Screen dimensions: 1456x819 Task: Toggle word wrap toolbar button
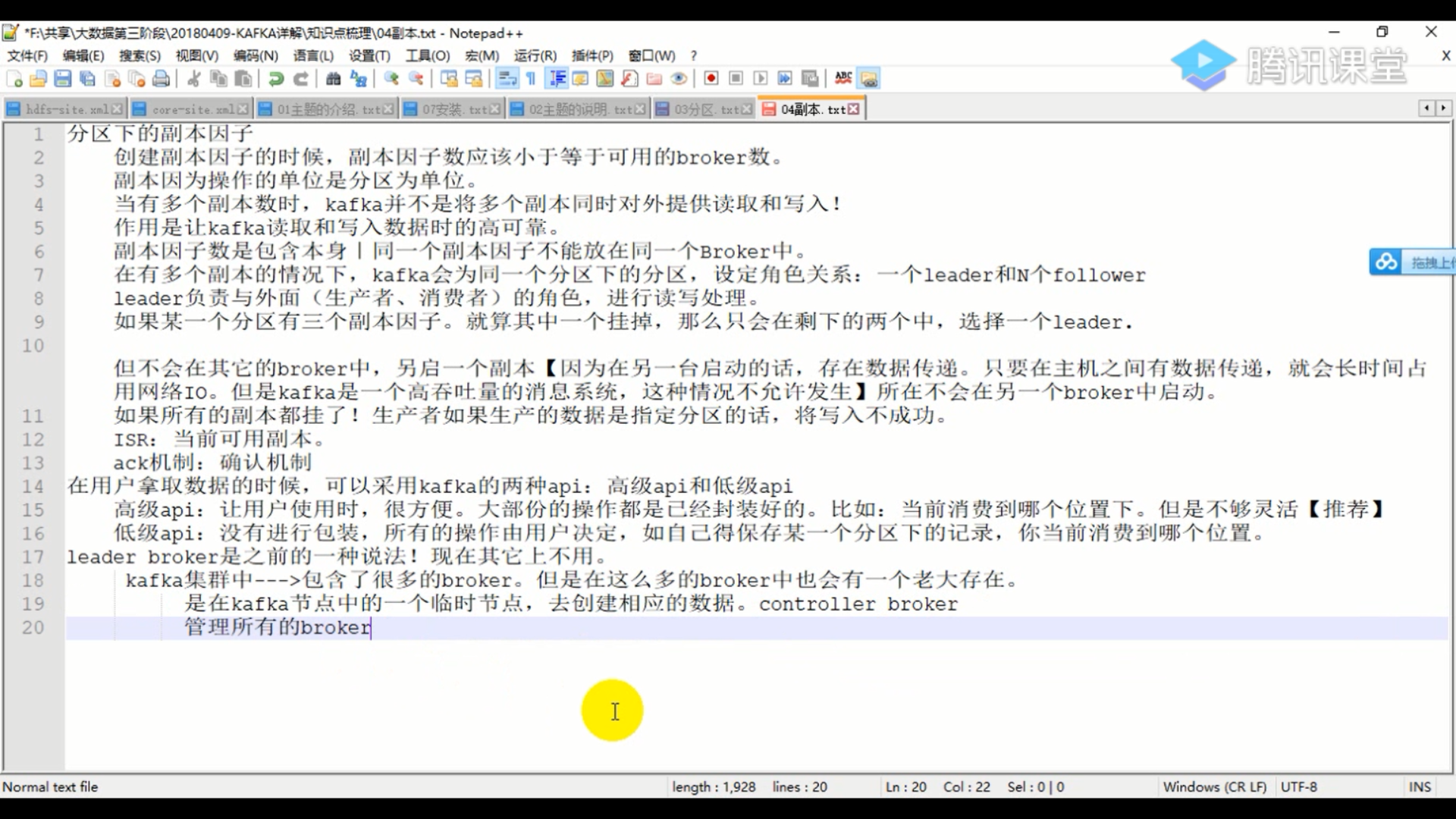click(x=507, y=78)
